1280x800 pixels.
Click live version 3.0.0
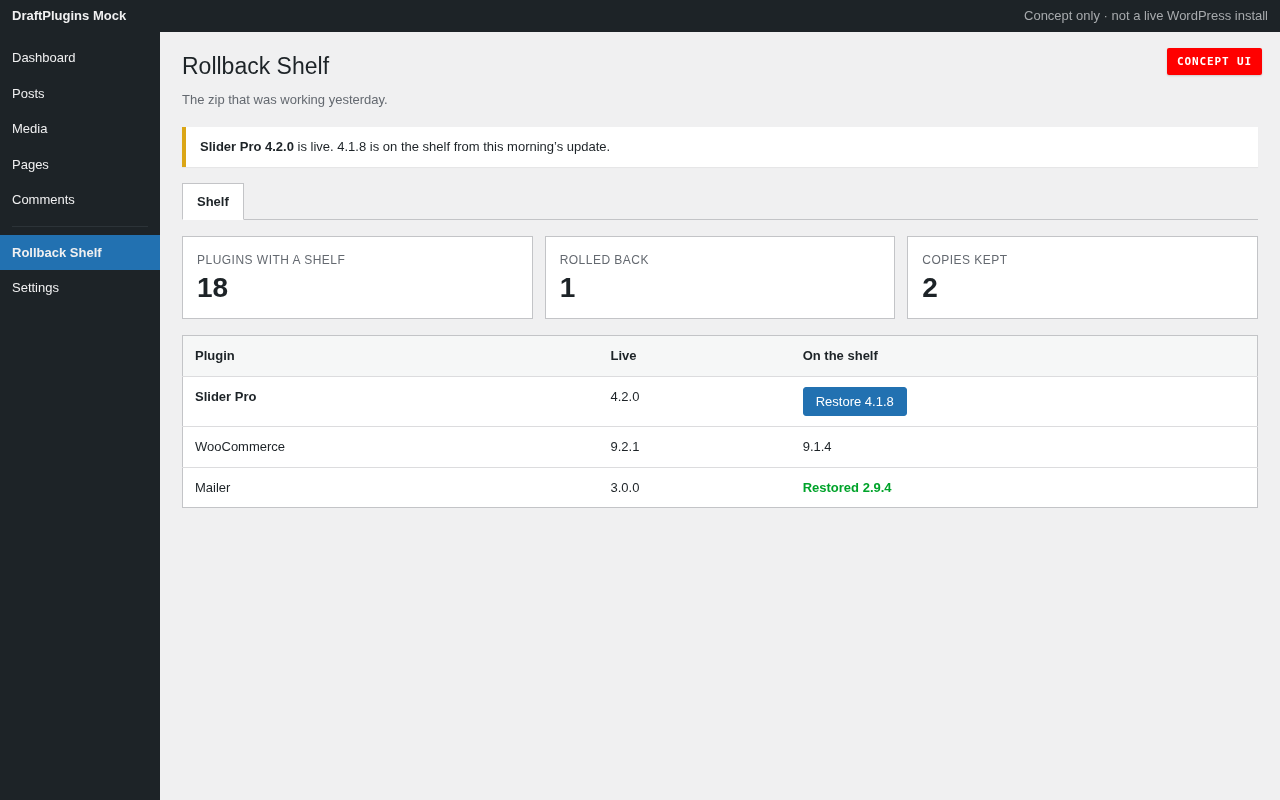point(625,488)
